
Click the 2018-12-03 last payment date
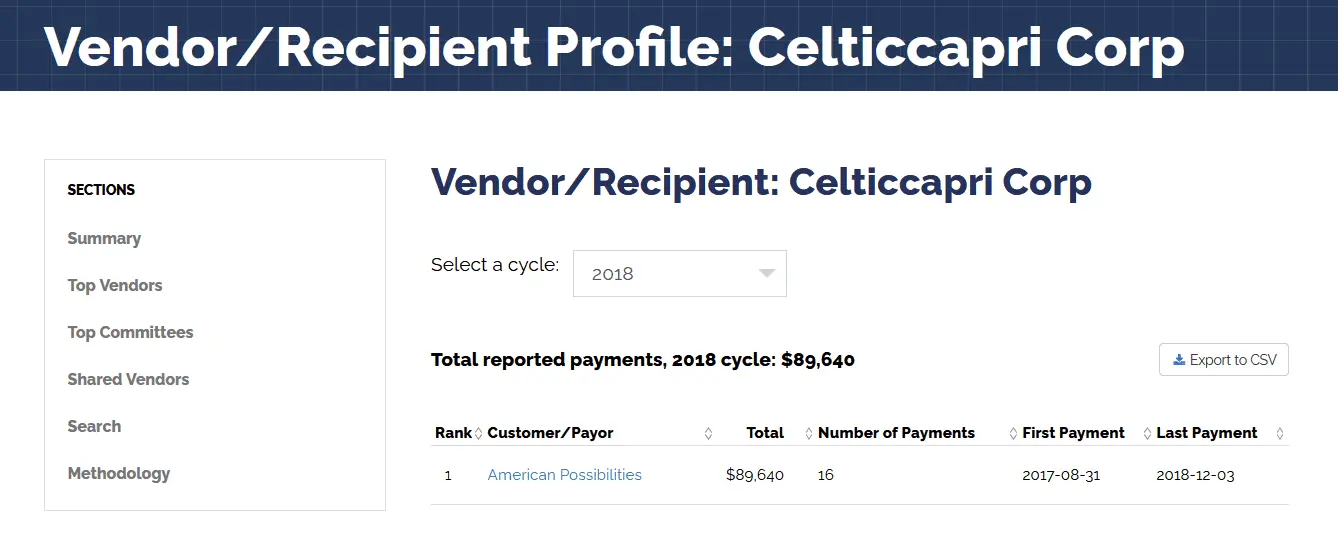pos(1195,475)
